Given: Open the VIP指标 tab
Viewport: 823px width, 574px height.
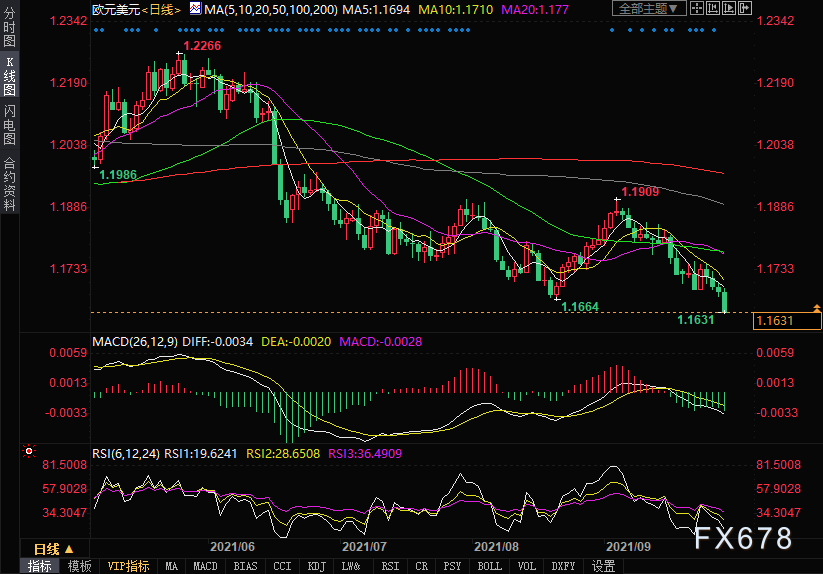Looking at the screenshot, I should [x=129, y=566].
